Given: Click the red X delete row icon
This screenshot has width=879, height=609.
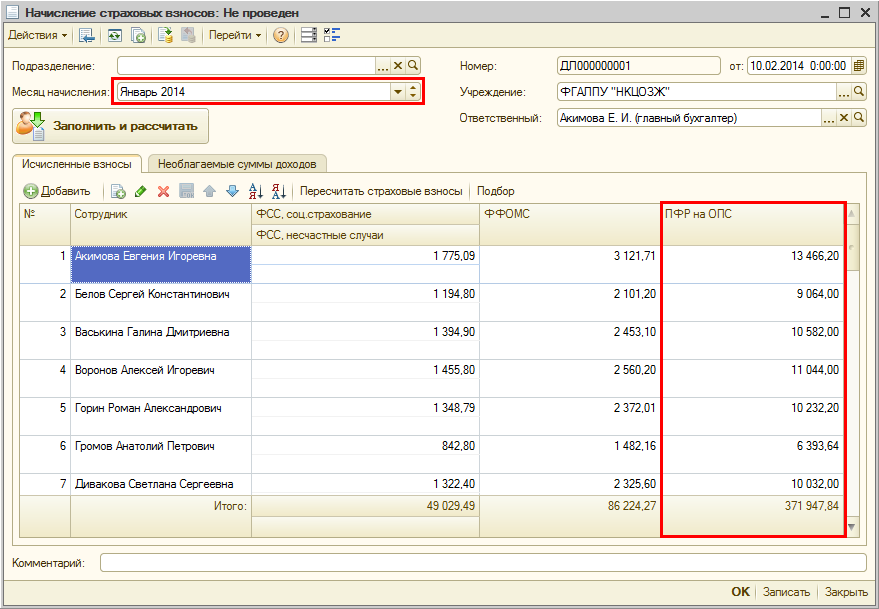Looking at the screenshot, I should pyautogui.click(x=163, y=191).
